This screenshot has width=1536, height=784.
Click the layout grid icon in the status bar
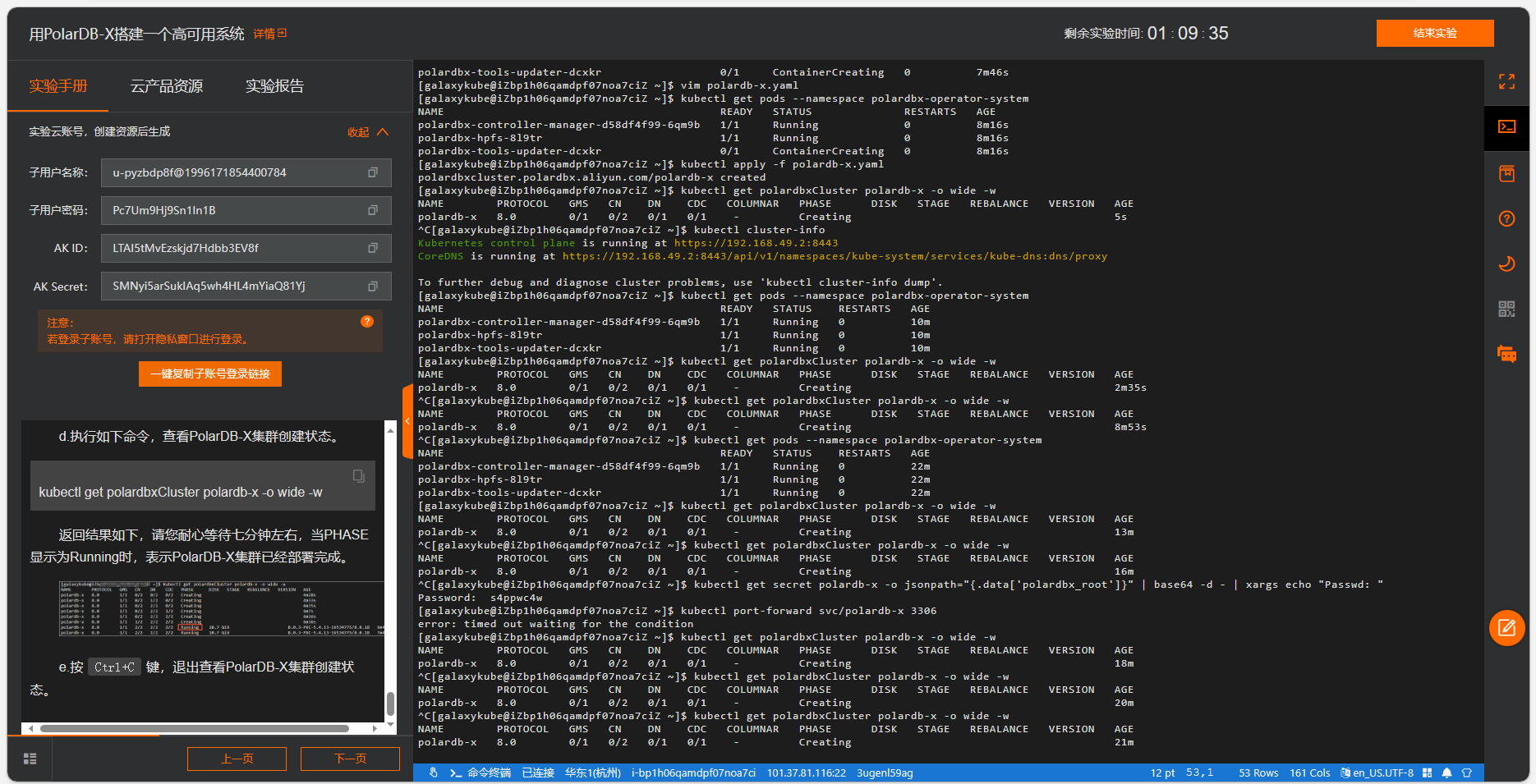click(1428, 773)
